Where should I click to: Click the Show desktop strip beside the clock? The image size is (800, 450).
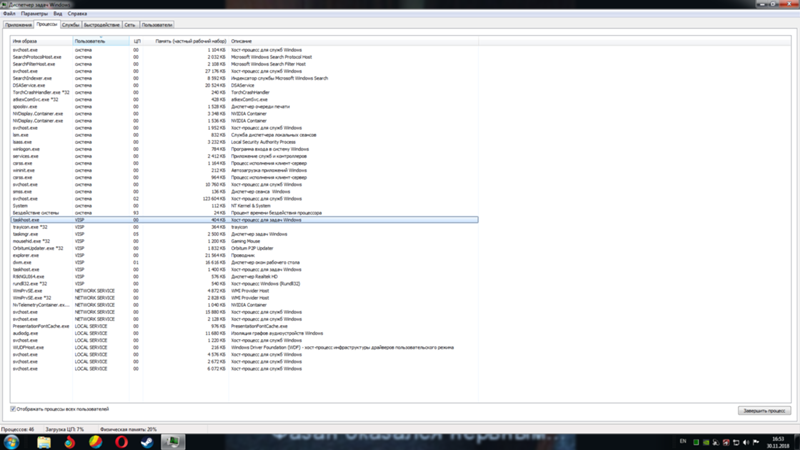[x=796, y=442]
